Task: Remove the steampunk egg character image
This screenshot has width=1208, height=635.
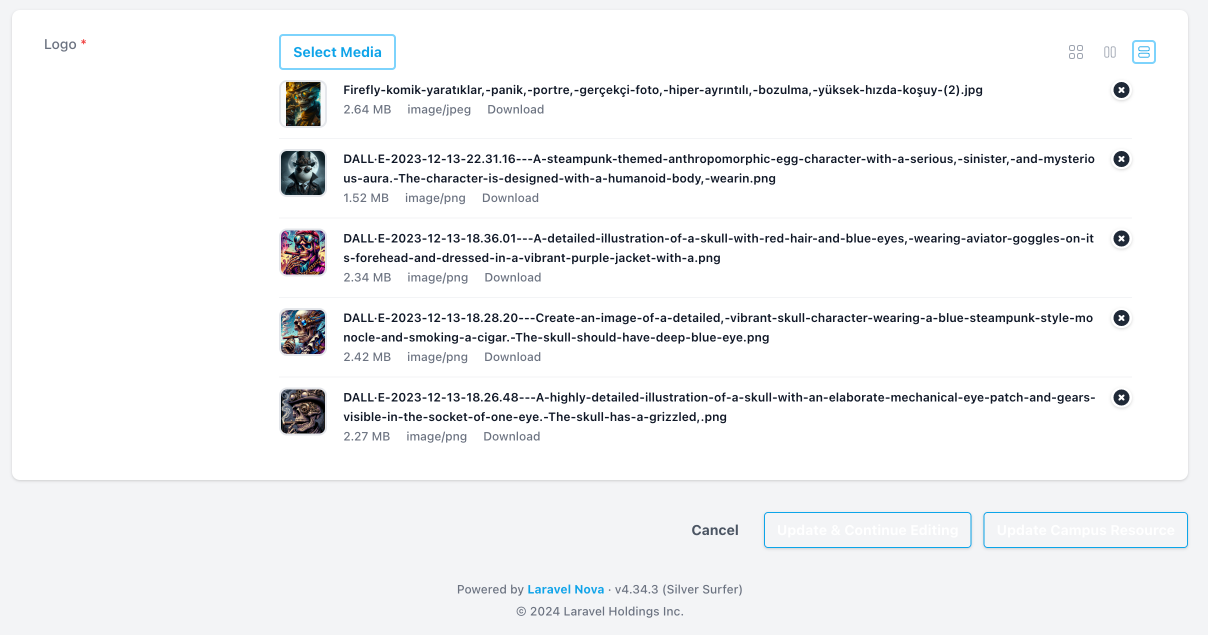Action: point(1121,159)
